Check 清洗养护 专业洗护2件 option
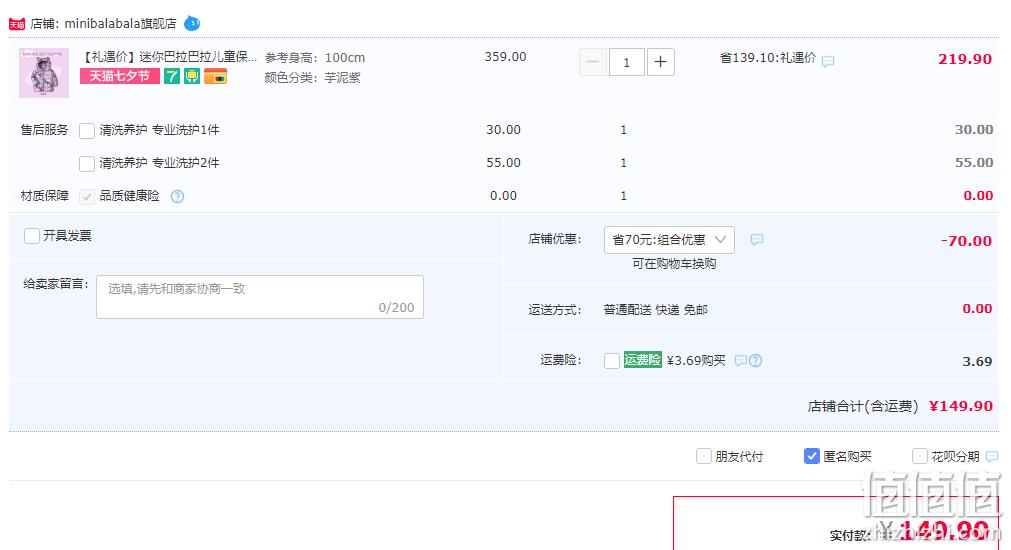This screenshot has width=1011, height=550. point(87,163)
